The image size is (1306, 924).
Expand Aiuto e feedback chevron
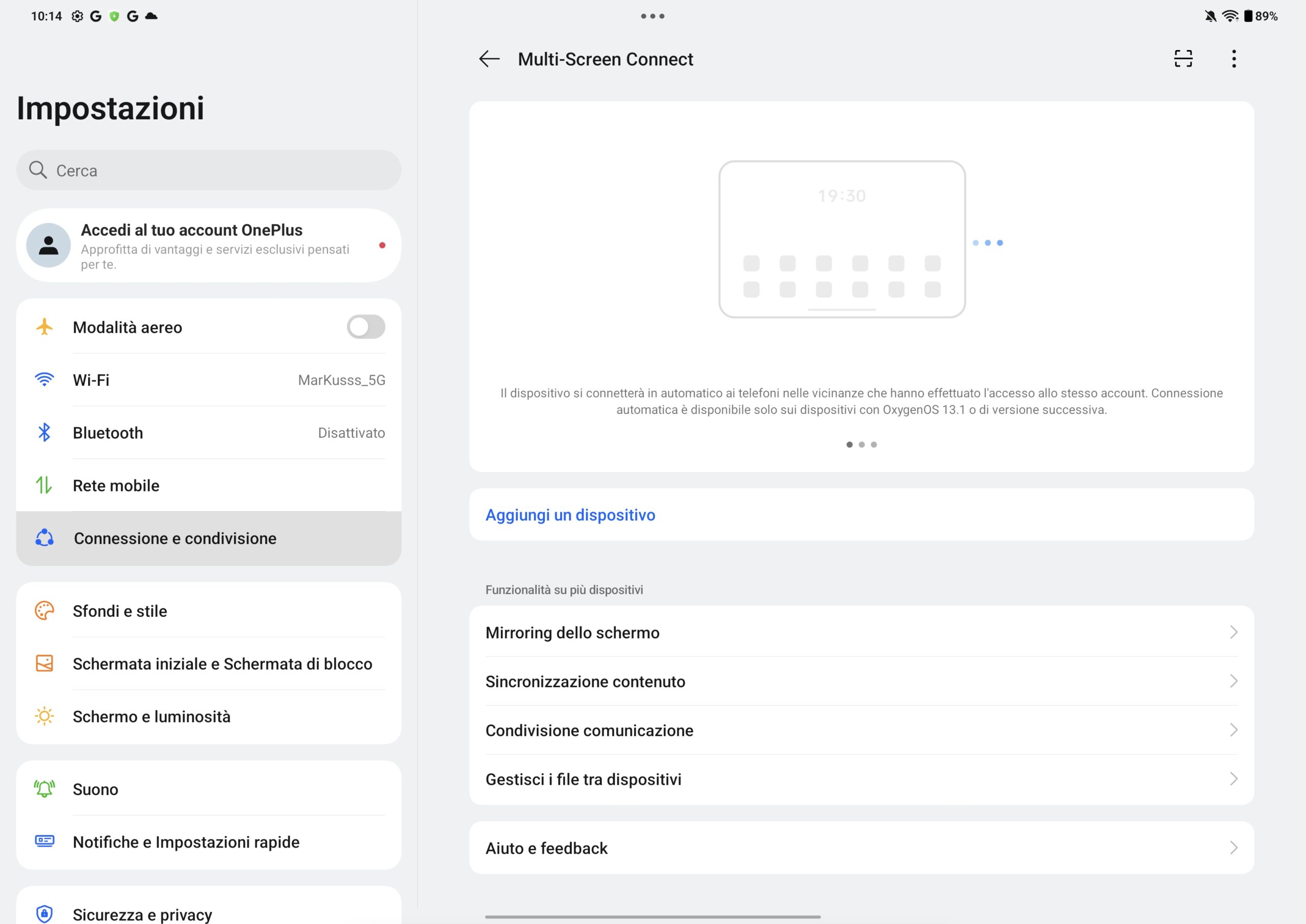click(x=1233, y=848)
